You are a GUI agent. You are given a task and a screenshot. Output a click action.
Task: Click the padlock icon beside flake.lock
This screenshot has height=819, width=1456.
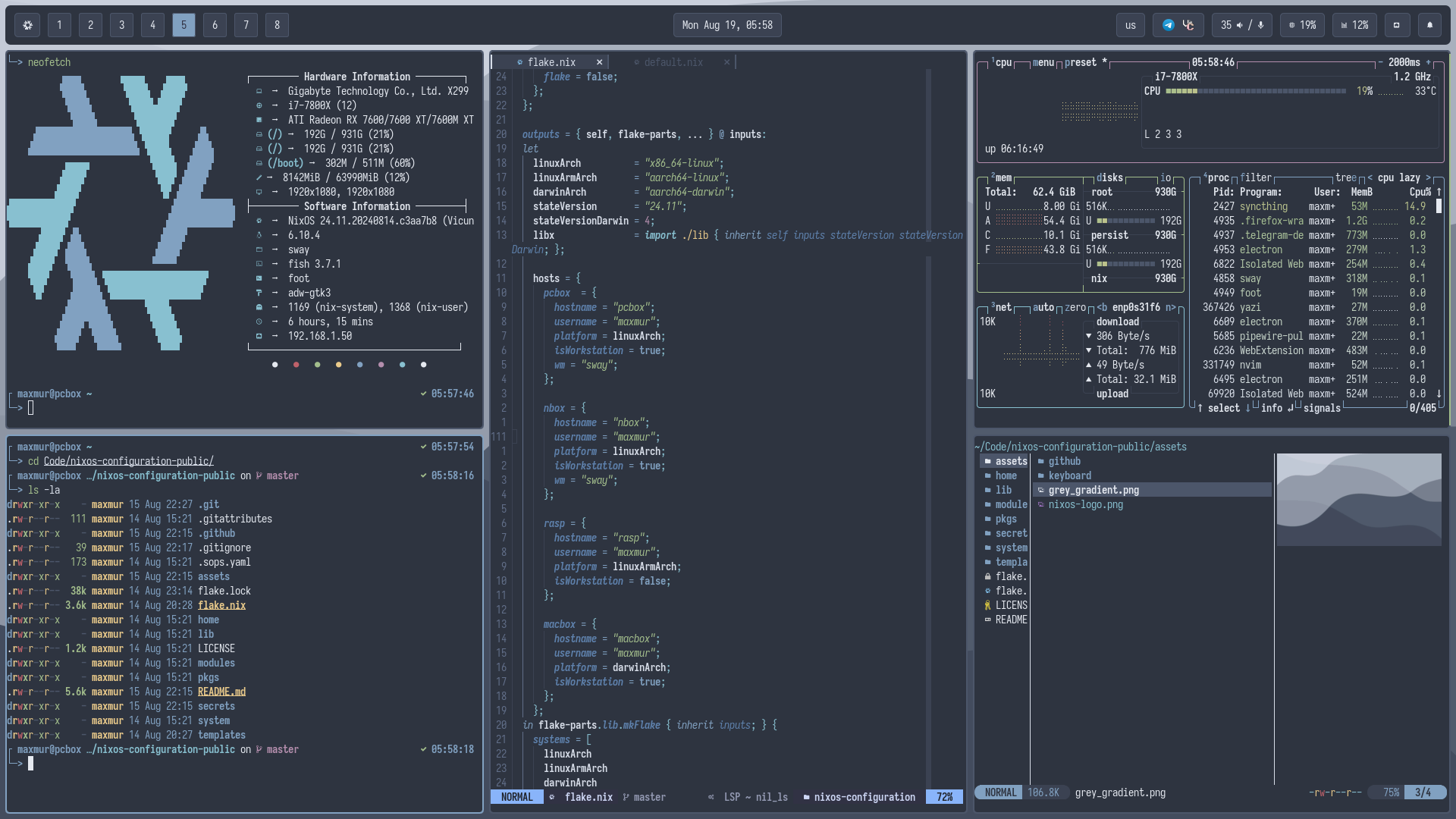pos(988,576)
